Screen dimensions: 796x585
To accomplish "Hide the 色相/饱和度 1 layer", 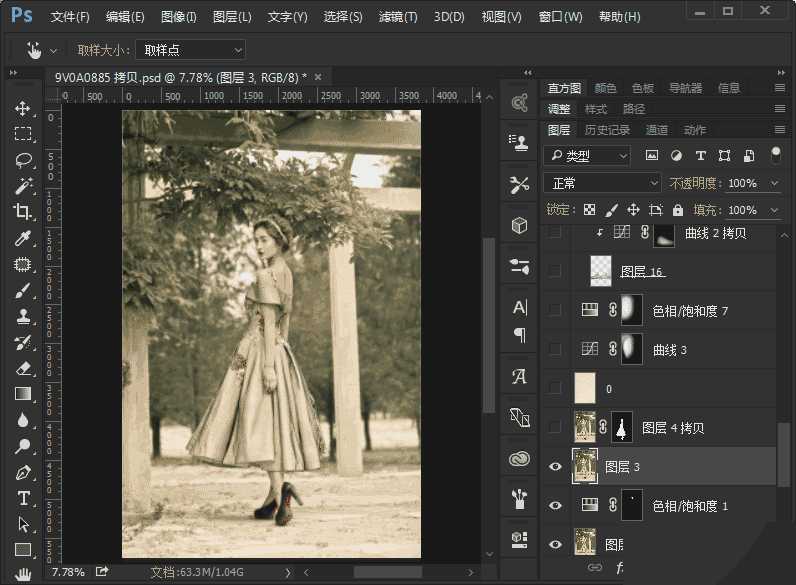I will pos(555,506).
